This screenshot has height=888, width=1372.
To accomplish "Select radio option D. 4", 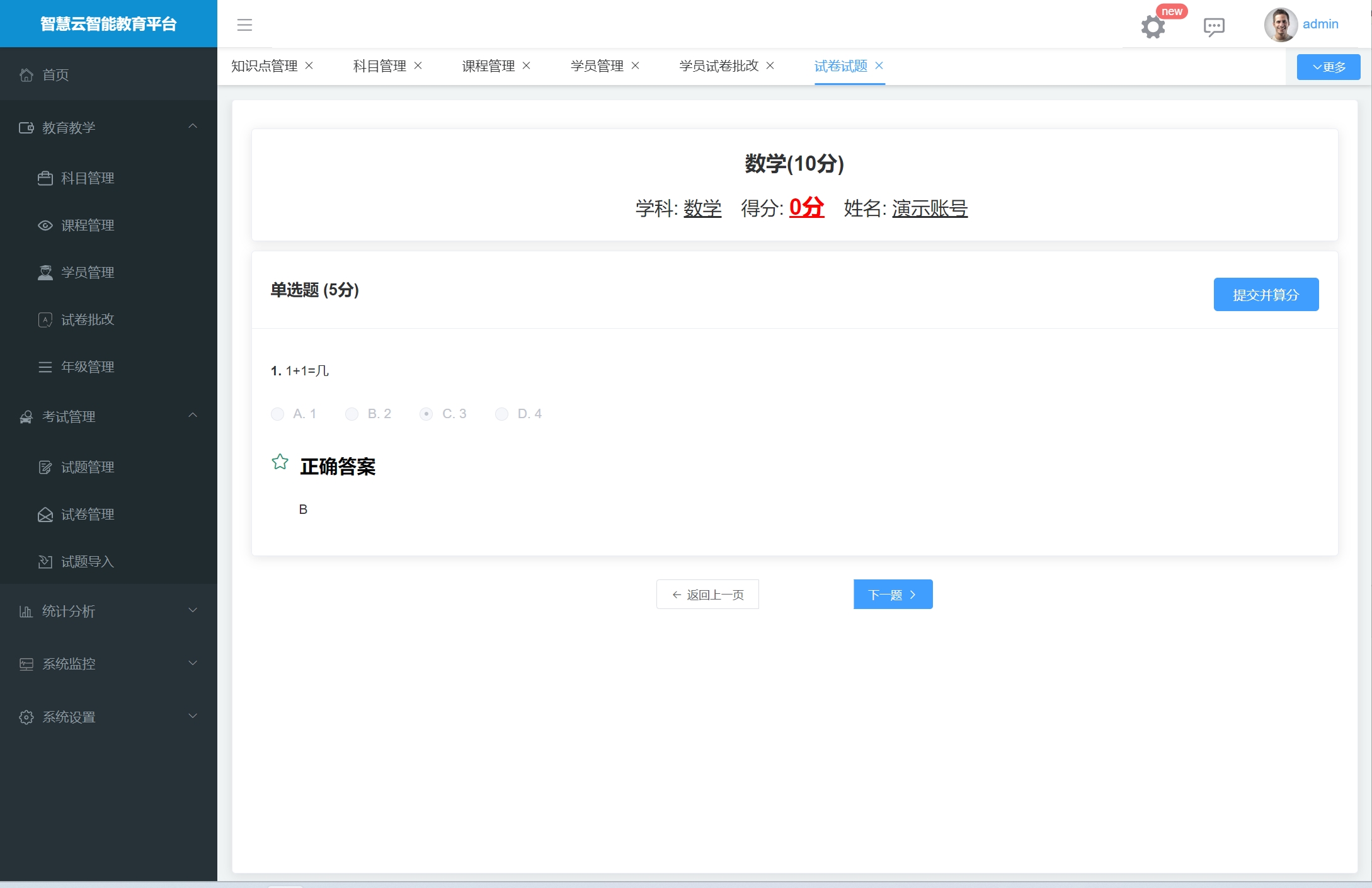I will [x=501, y=414].
